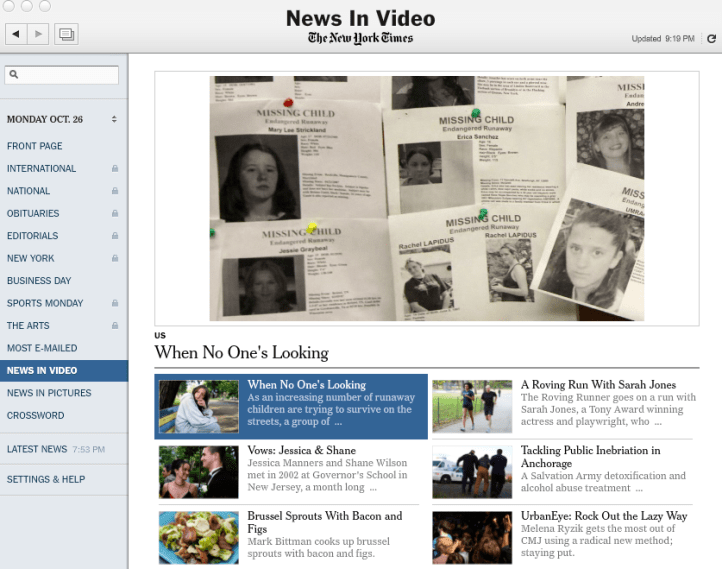Open 'A Roving Run With Sarah Jones' story
Viewport: 722px width, 569px height.
click(599, 385)
